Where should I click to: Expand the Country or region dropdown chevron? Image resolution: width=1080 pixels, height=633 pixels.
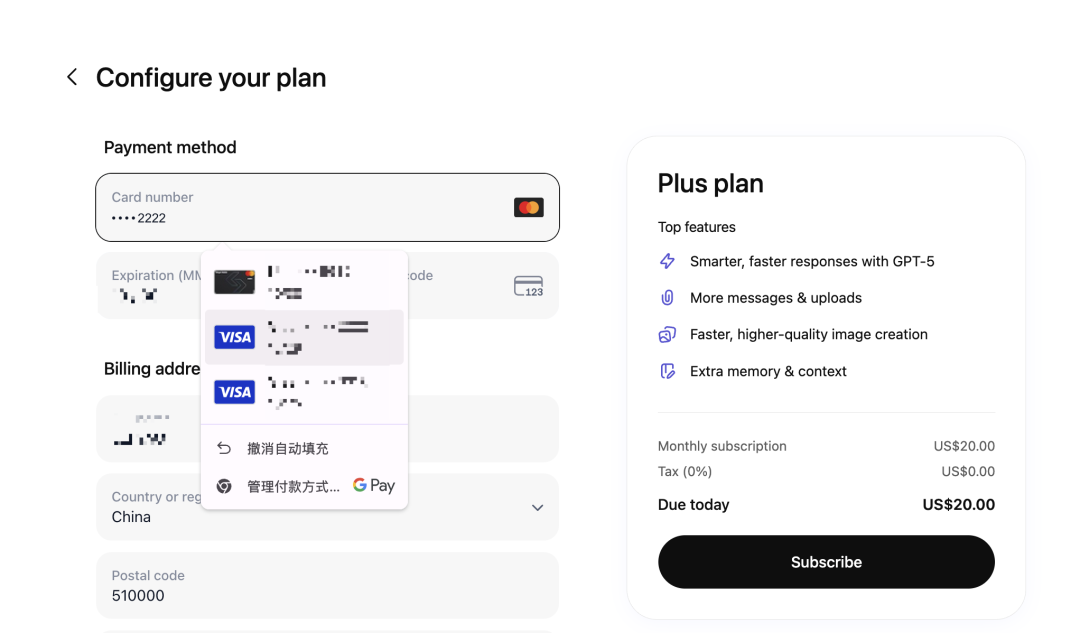click(x=537, y=507)
